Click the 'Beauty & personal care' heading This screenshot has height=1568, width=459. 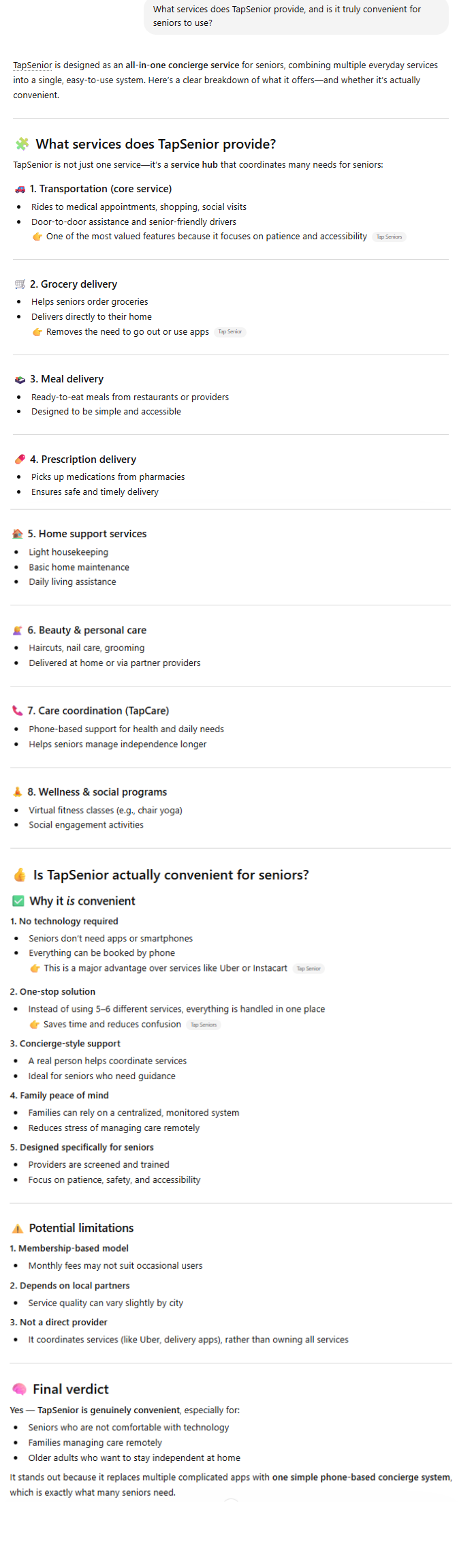(x=87, y=630)
